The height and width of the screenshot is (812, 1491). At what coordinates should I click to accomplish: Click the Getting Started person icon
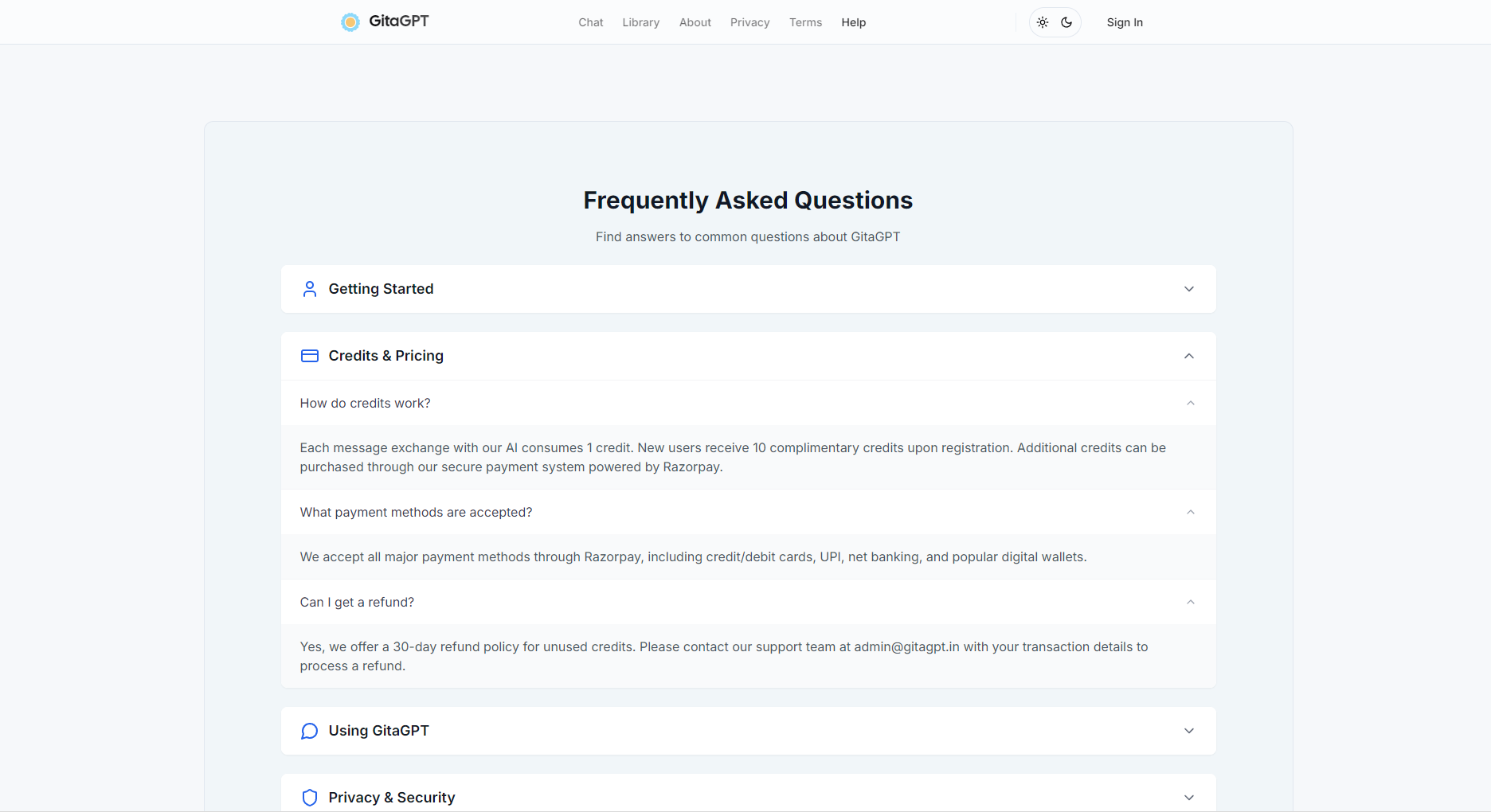pos(310,289)
